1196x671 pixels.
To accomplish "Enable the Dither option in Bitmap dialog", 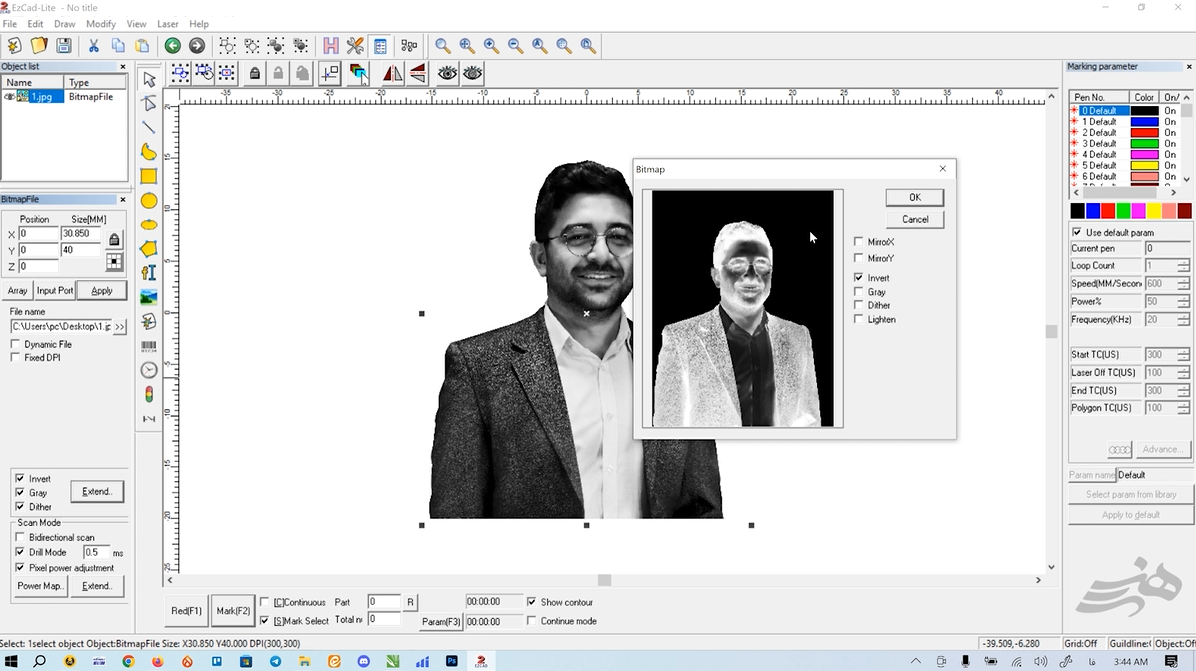I will (x=859, y=306).
